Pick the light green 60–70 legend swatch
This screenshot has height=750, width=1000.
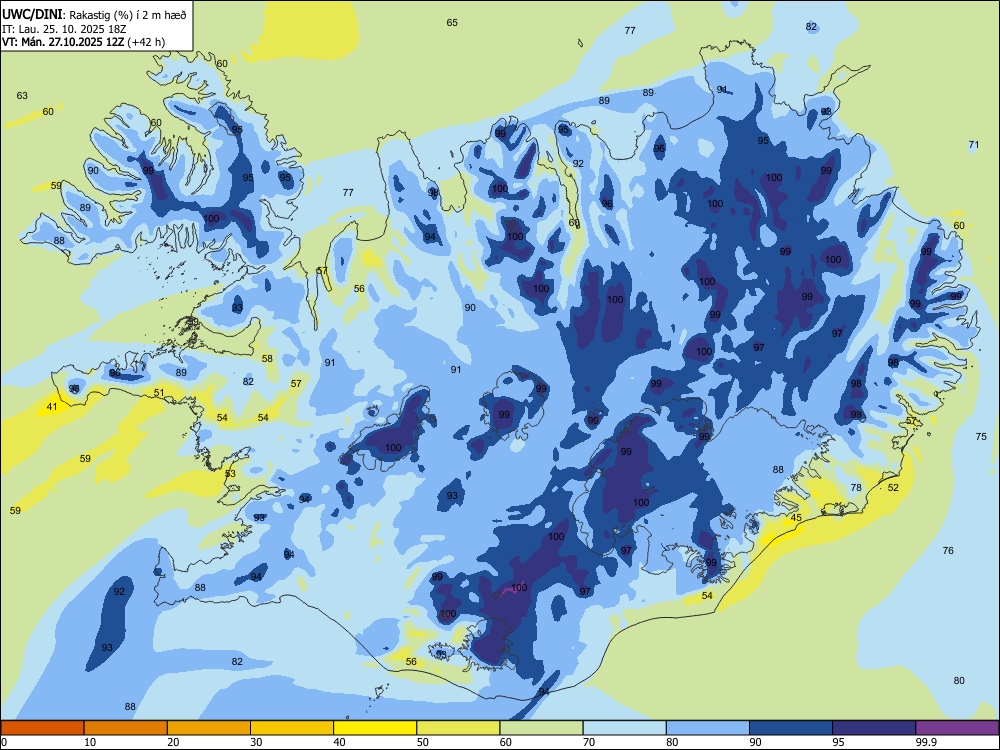tap(541, 728)
